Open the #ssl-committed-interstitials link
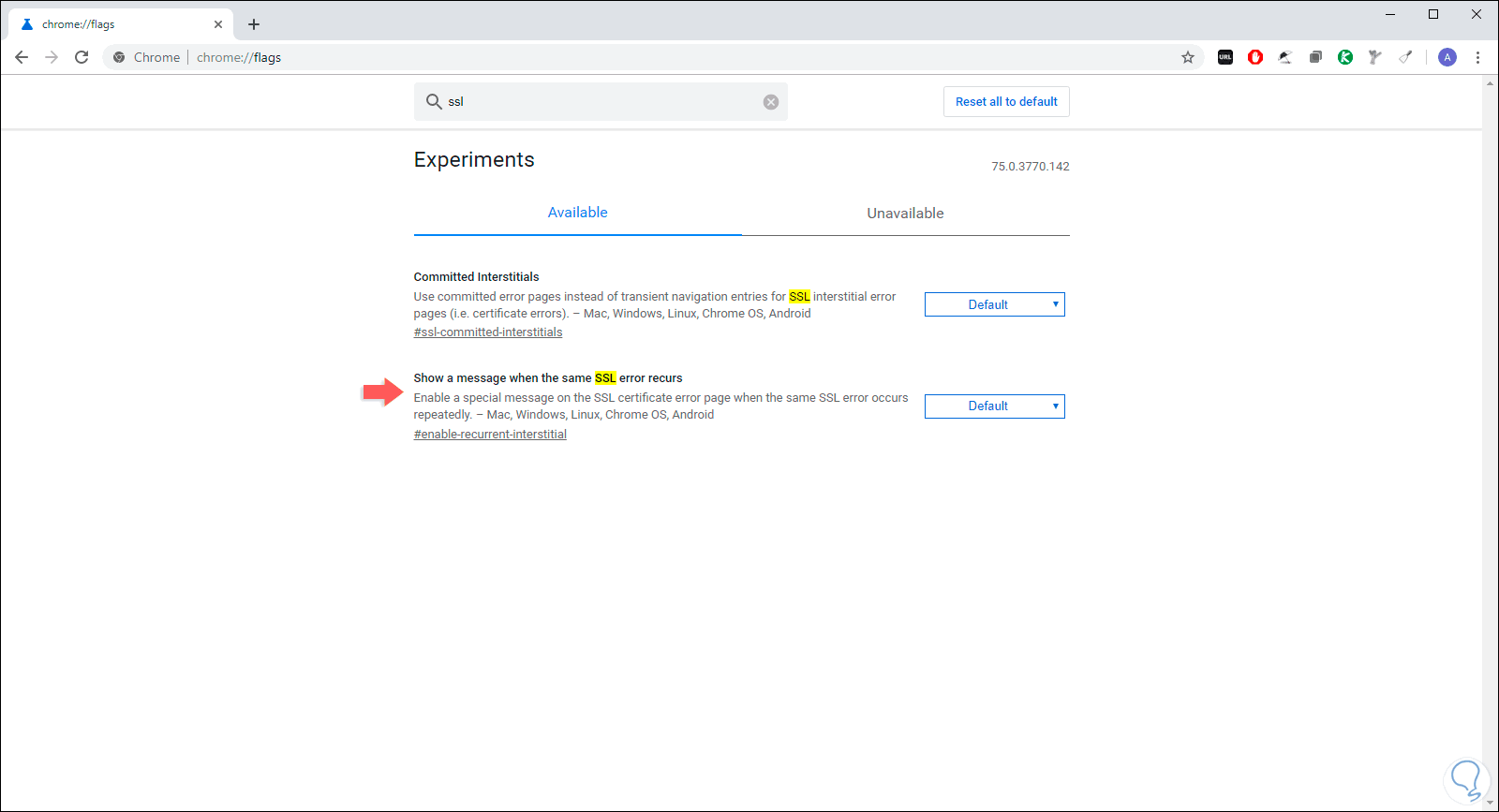The image size is (1499, 812). 488,332
